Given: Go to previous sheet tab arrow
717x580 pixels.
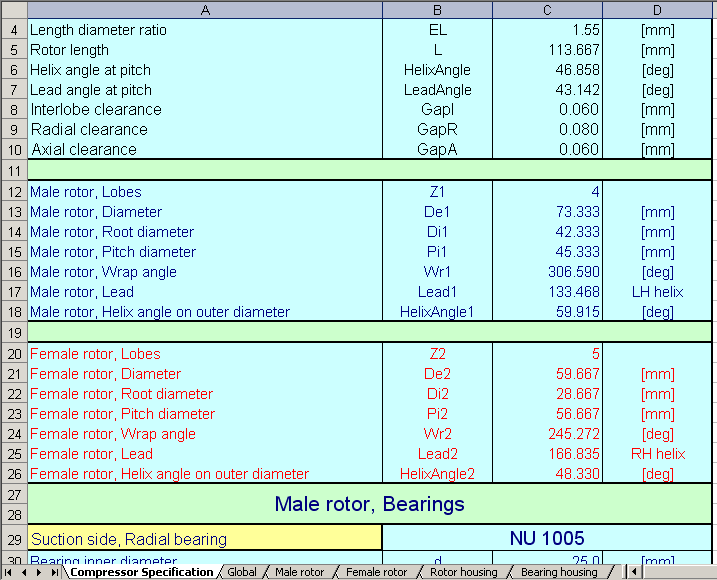Looking at the screenshot, I should (24, 572).
